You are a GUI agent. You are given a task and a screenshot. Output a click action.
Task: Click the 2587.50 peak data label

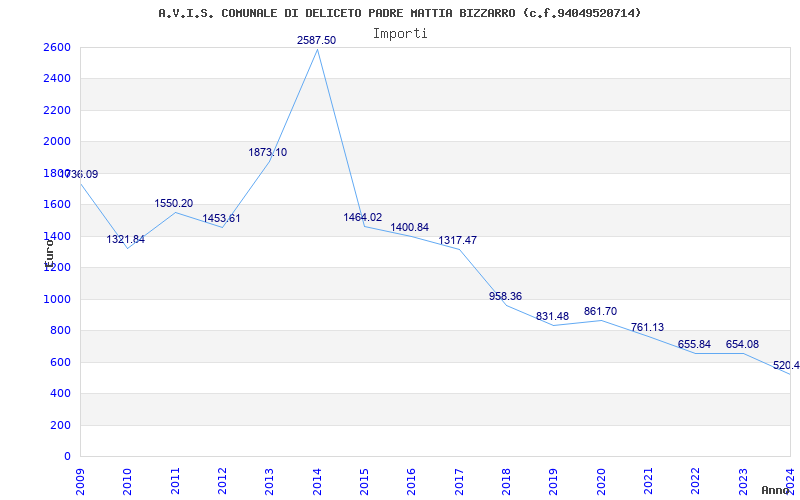coord(316,40)
